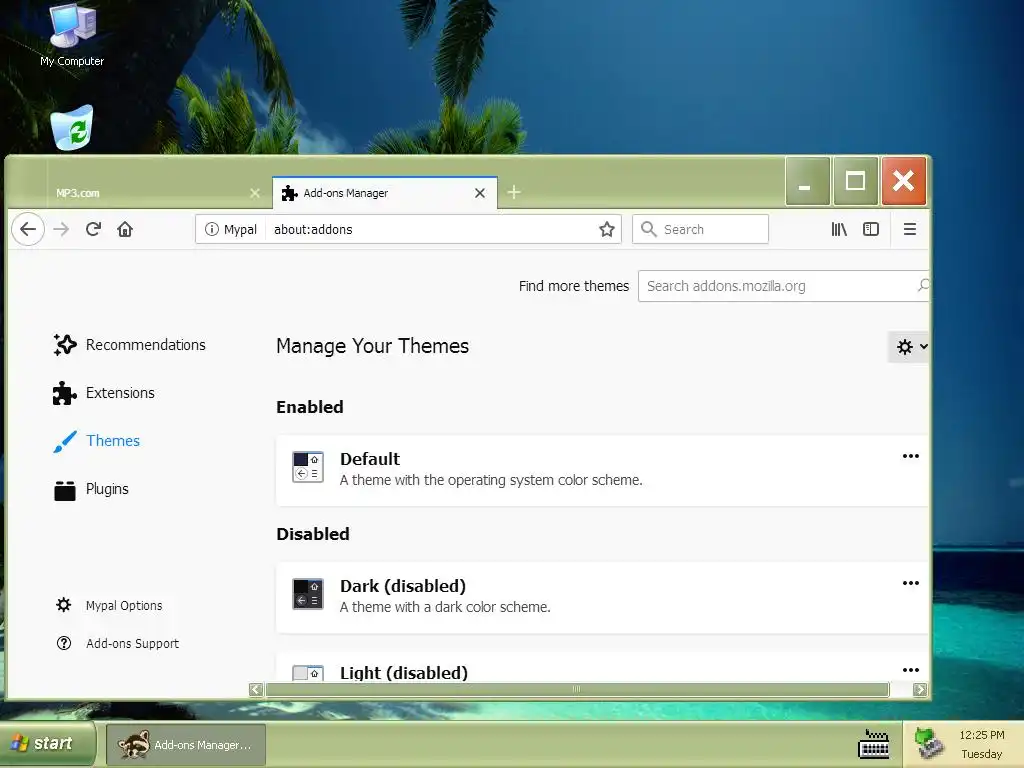This screenshot has height=768, width=1024.
Task: Open the Add-ons Support link
Action: click(x=118, y=643)
